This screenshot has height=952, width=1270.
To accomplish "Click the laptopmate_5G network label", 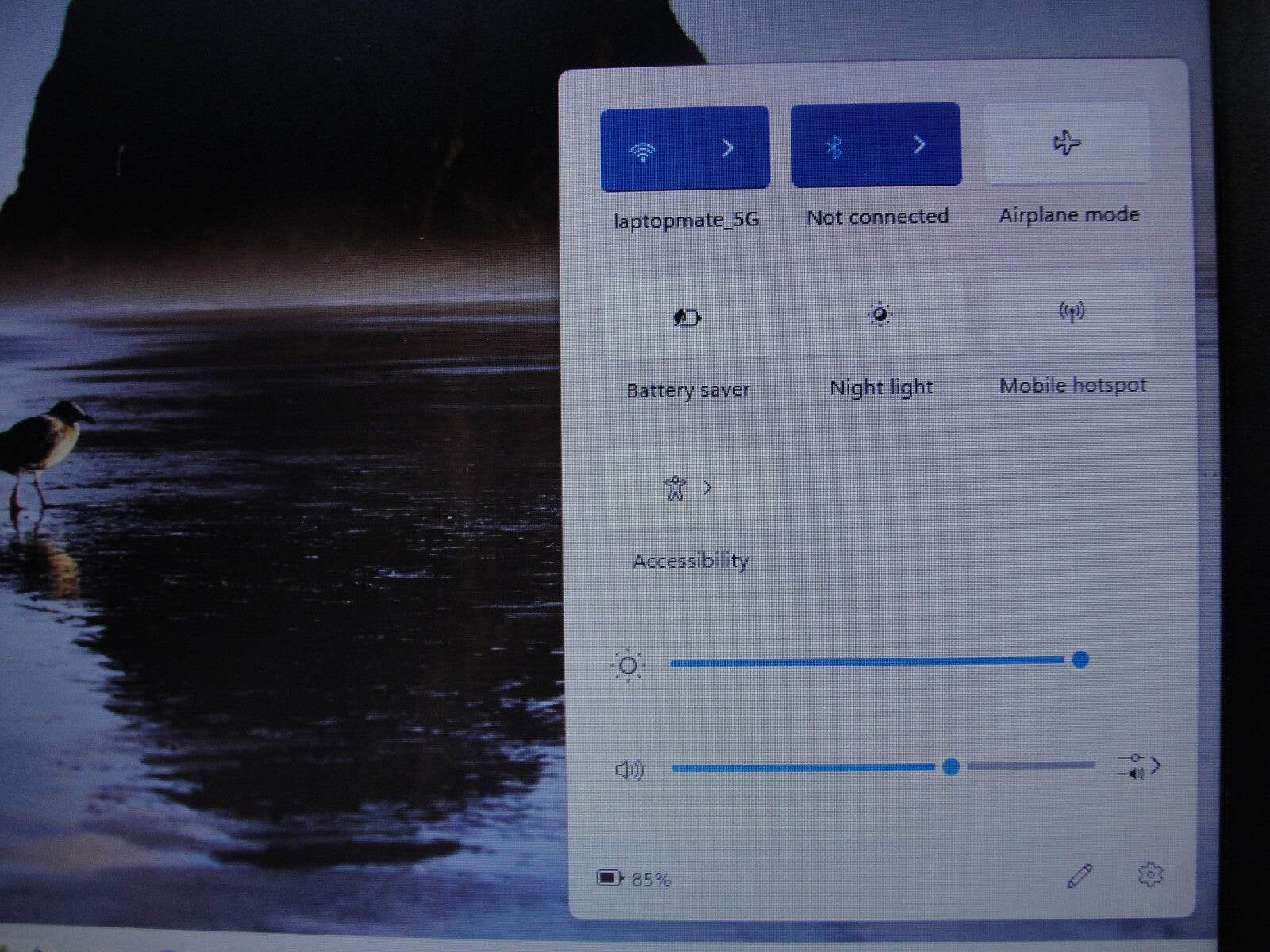I will pyautogui.click(x=686, y=220).
